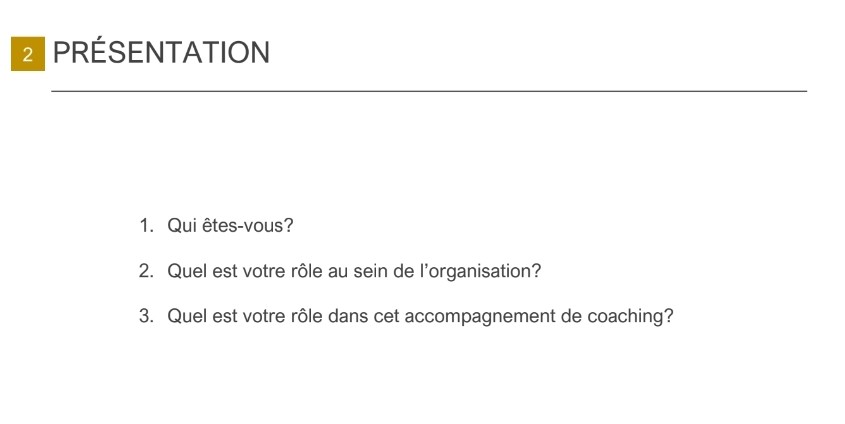Select the list number "3."
The image size is (845, 424).
147,316
